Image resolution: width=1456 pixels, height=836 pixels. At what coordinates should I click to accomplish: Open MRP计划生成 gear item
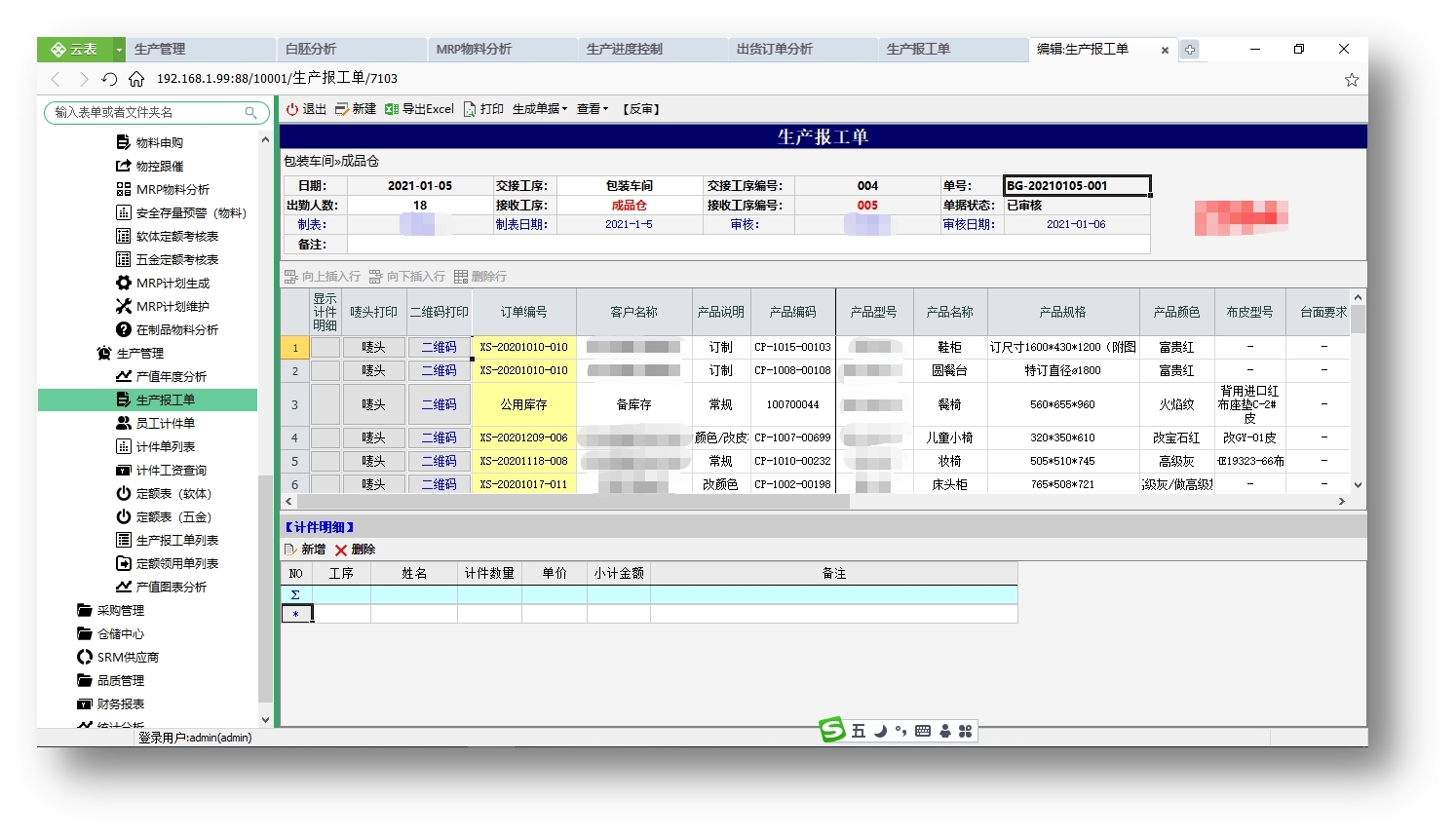pos(162,283)
